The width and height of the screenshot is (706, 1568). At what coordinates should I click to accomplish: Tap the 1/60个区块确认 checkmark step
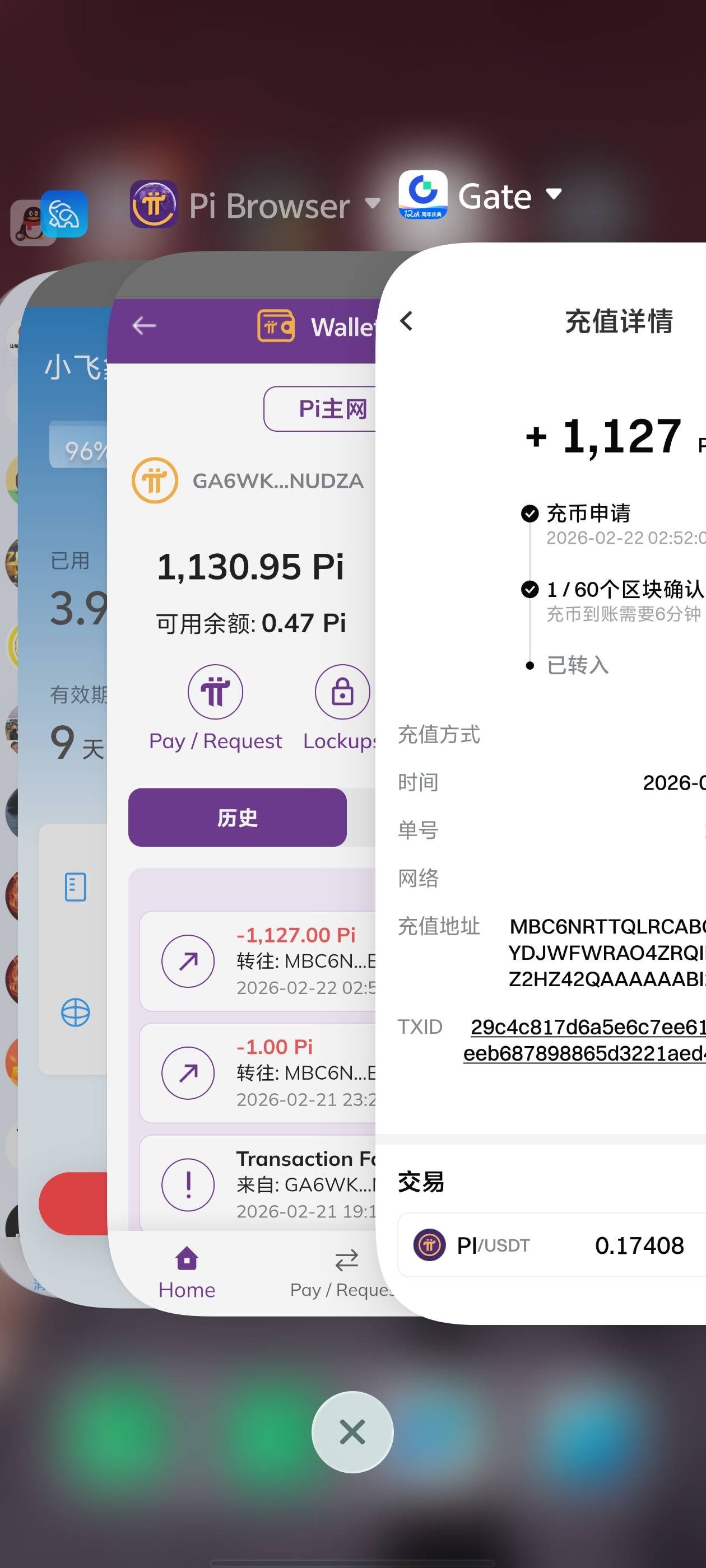coord(530,589)
